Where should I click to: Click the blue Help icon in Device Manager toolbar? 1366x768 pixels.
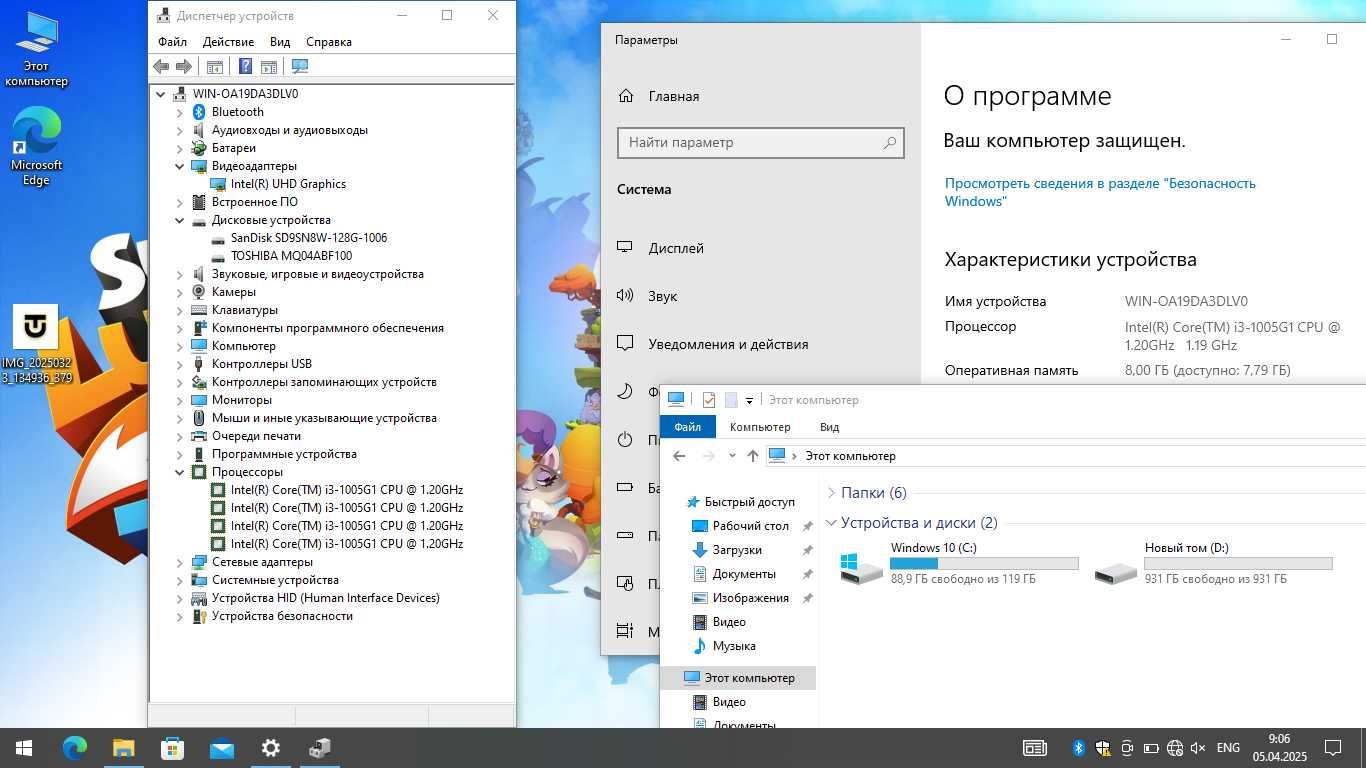245,67
